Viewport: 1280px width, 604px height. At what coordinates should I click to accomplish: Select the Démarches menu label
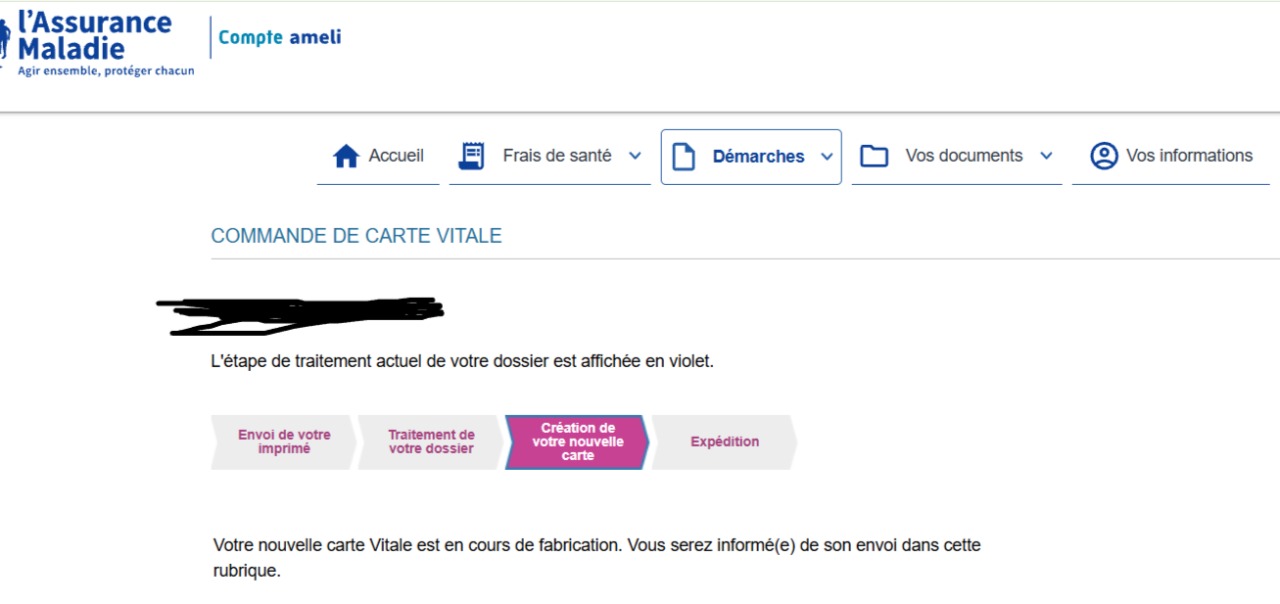pyautogui.click(x=759, y=157)
